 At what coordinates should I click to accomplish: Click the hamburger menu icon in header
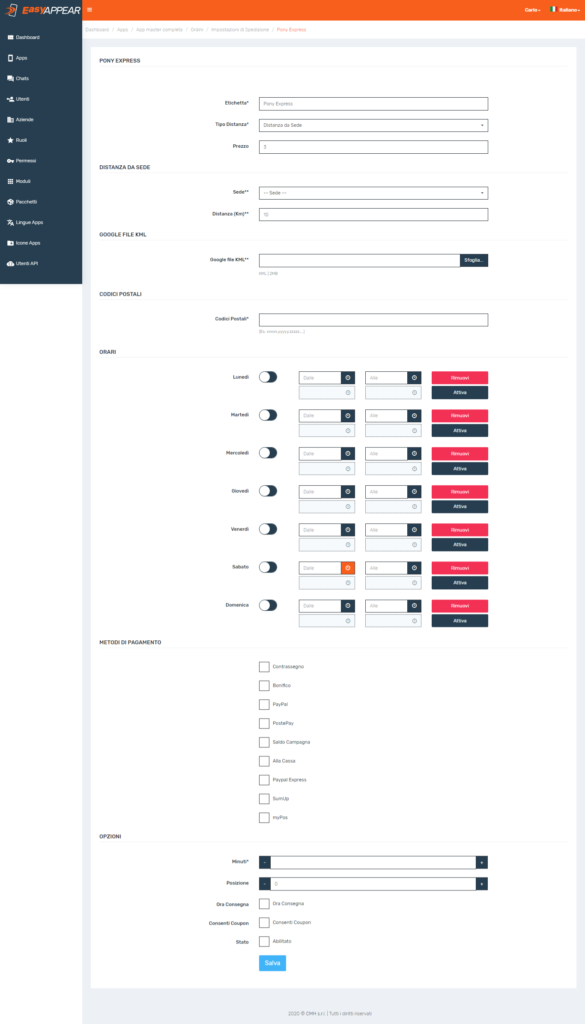pos(89,10)
